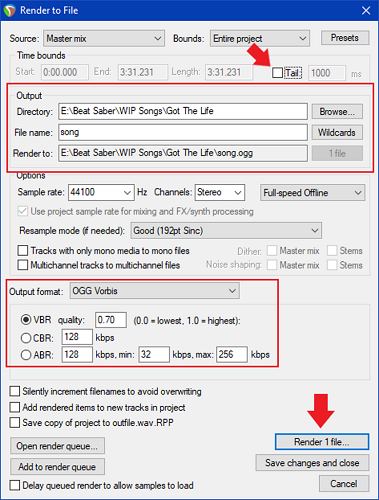379x500 pixels.
Task: Open the Source dropdown showing Master mix
Action: (104, 39)
